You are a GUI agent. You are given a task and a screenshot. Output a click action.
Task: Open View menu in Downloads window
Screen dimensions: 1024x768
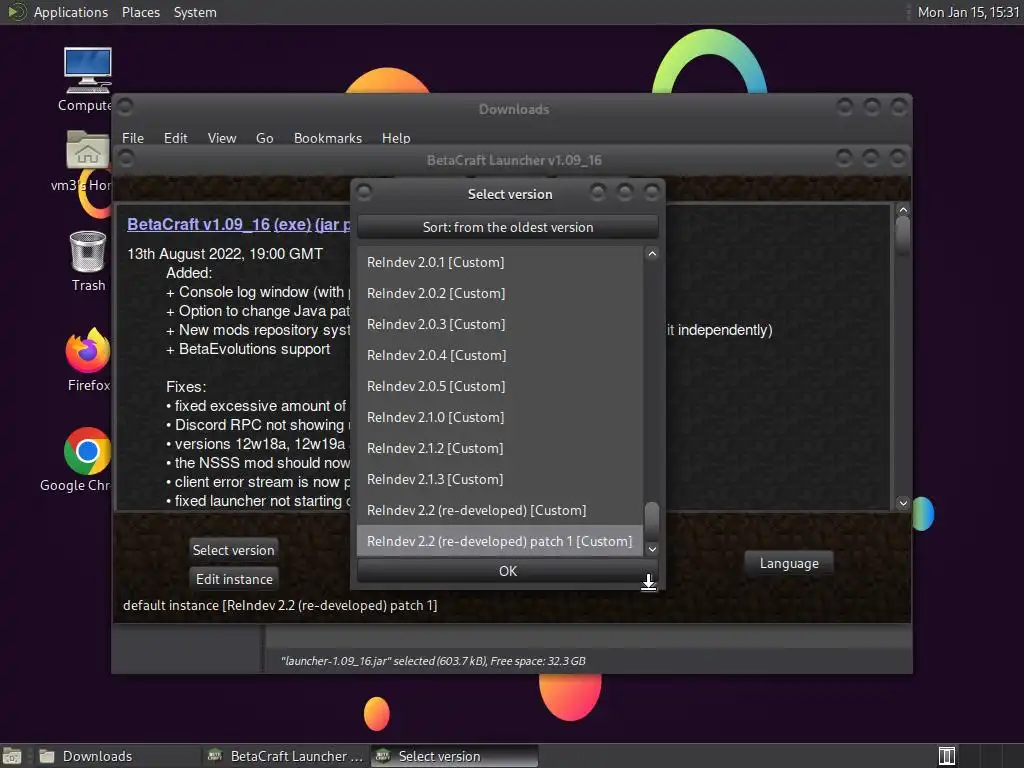[x=221, y=138]
